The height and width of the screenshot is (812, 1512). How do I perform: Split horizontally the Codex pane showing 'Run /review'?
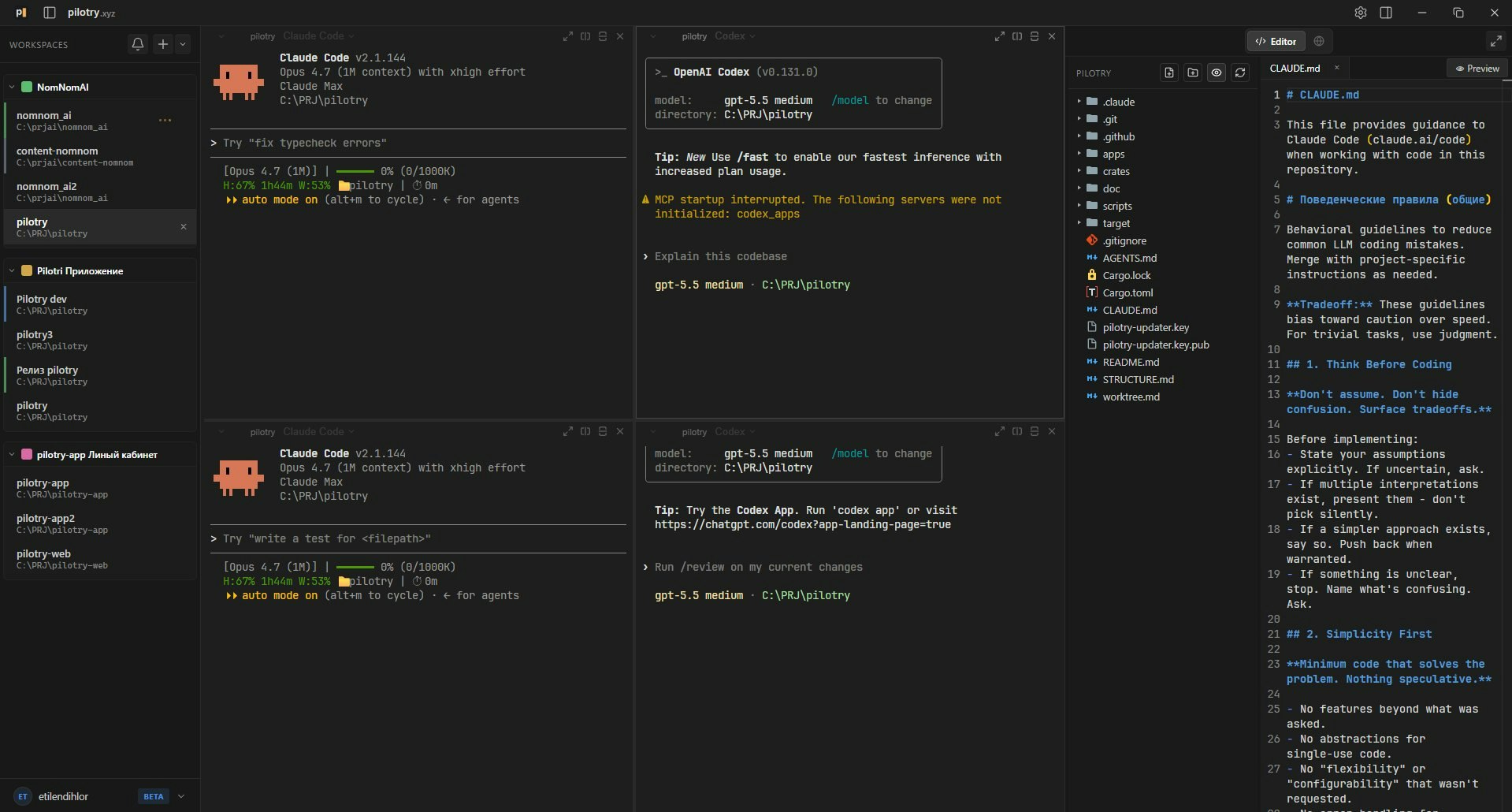click(x=1035, y=431)
